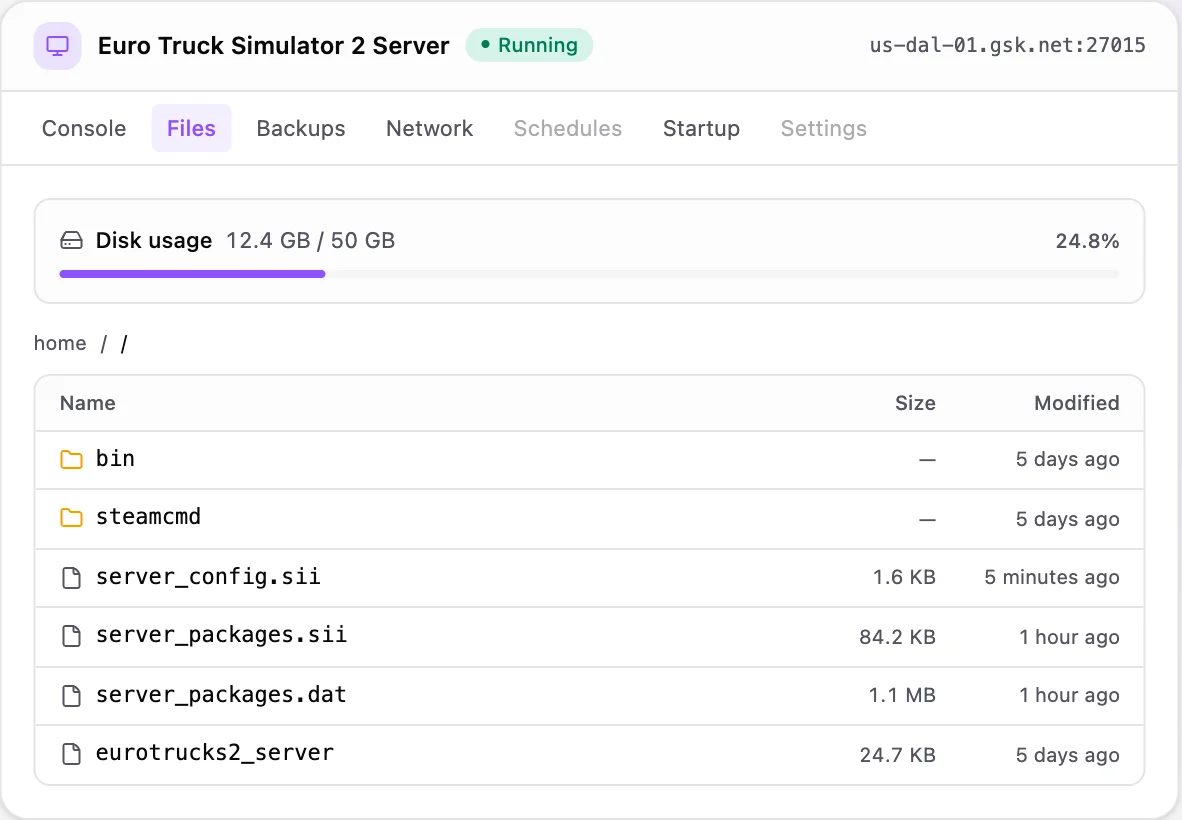Click the Disk usage label
The width and height of the screenshot is (1182, 820).
[154, 240]
